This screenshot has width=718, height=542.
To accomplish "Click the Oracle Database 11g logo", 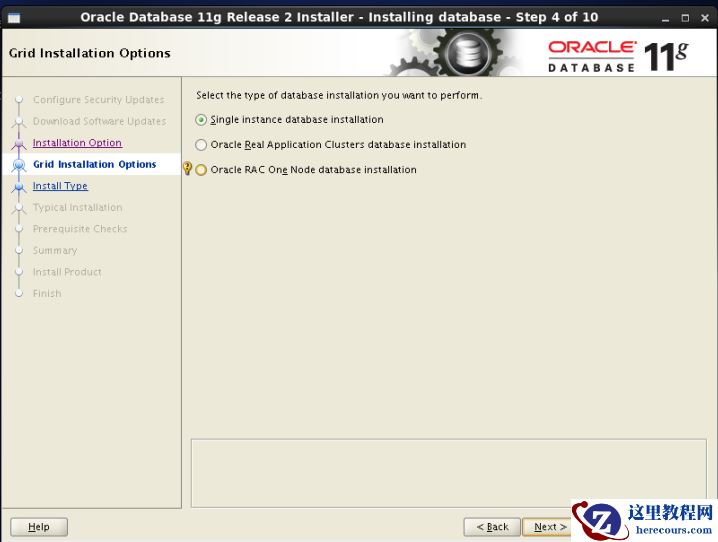I will tap(618, 56).
